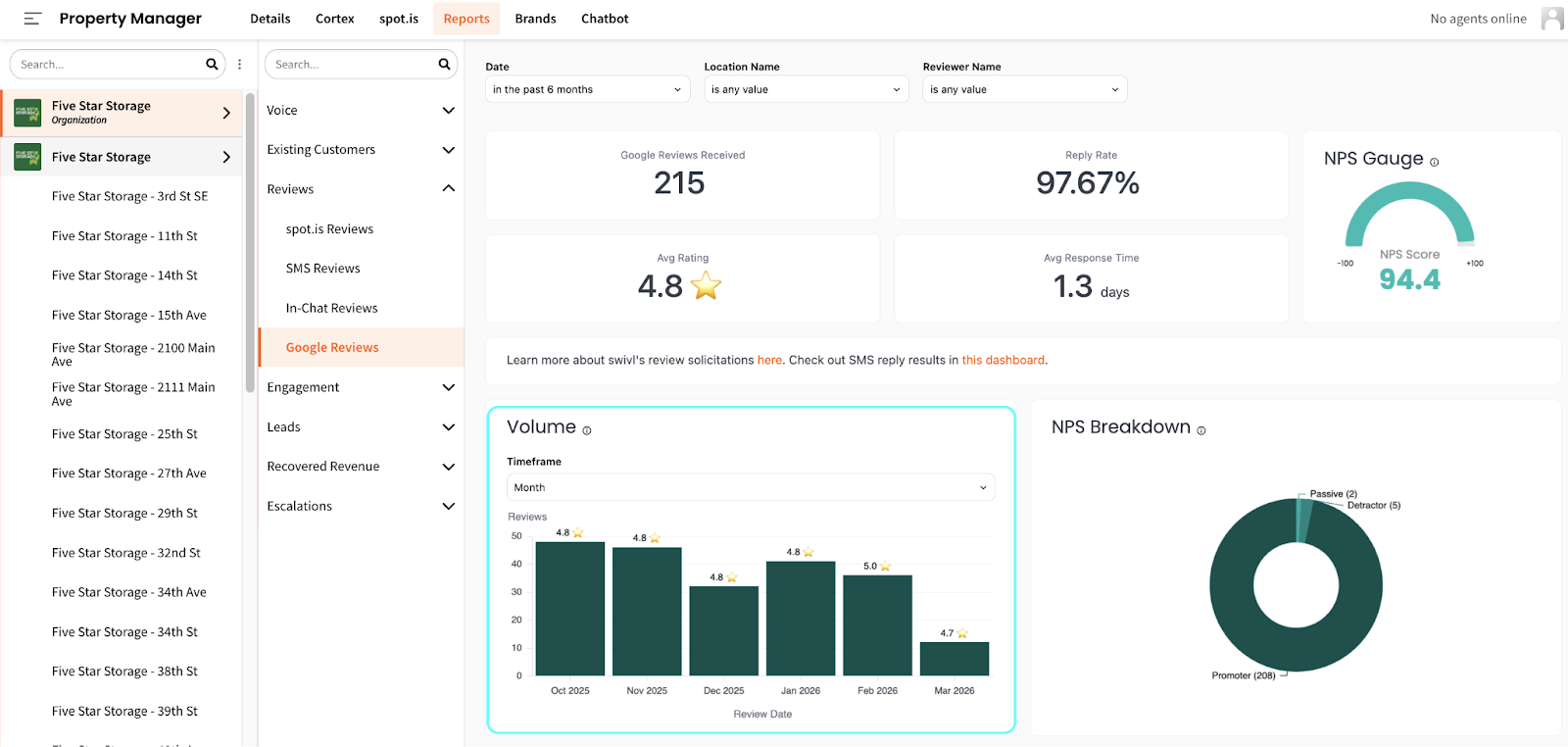1568x747 pixels.
Task: Switch to the Brands tab
Action: coord(536,19)
